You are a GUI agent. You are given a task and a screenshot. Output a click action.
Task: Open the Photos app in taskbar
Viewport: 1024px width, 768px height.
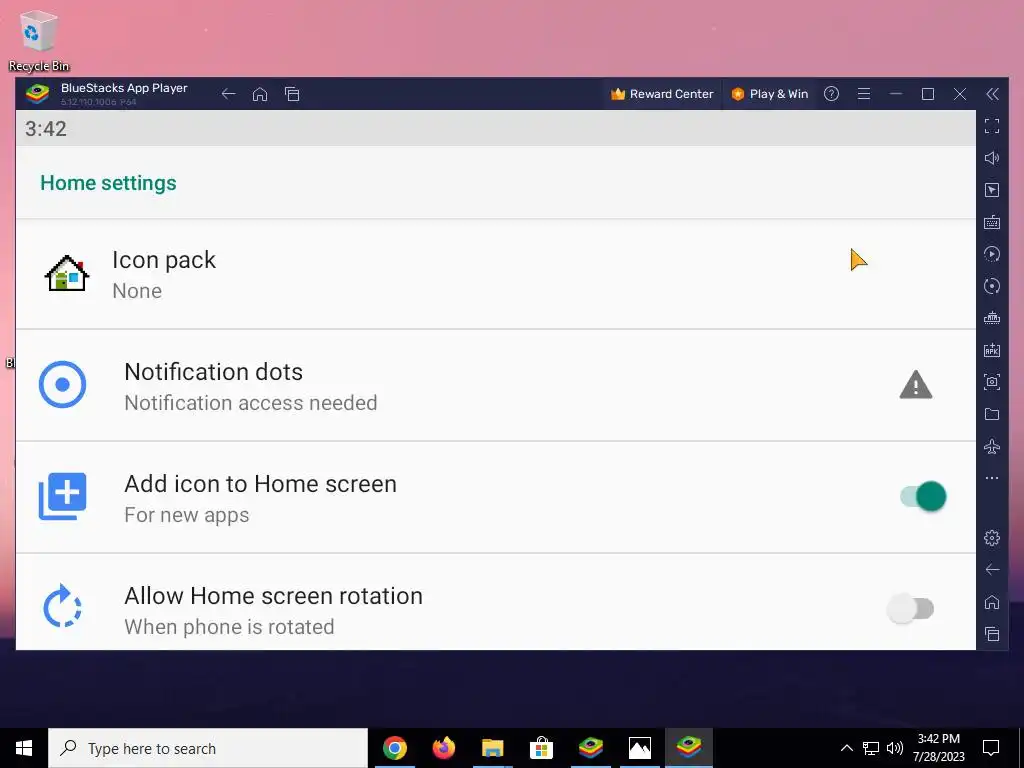pyautogui.click(x=639, y=748)
